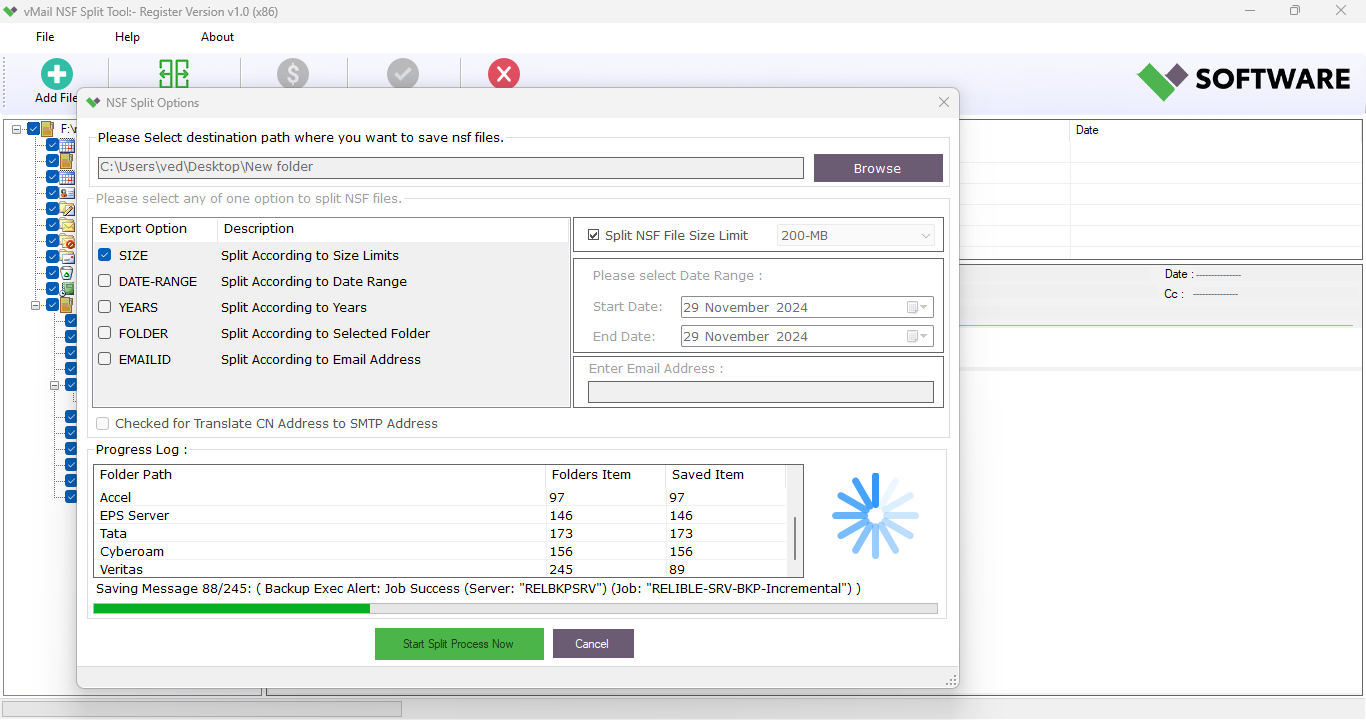This screenshot has width=1366, height=720.
Task: Collapse the lowest nested tree expander
Action: (x=55, y=385)
